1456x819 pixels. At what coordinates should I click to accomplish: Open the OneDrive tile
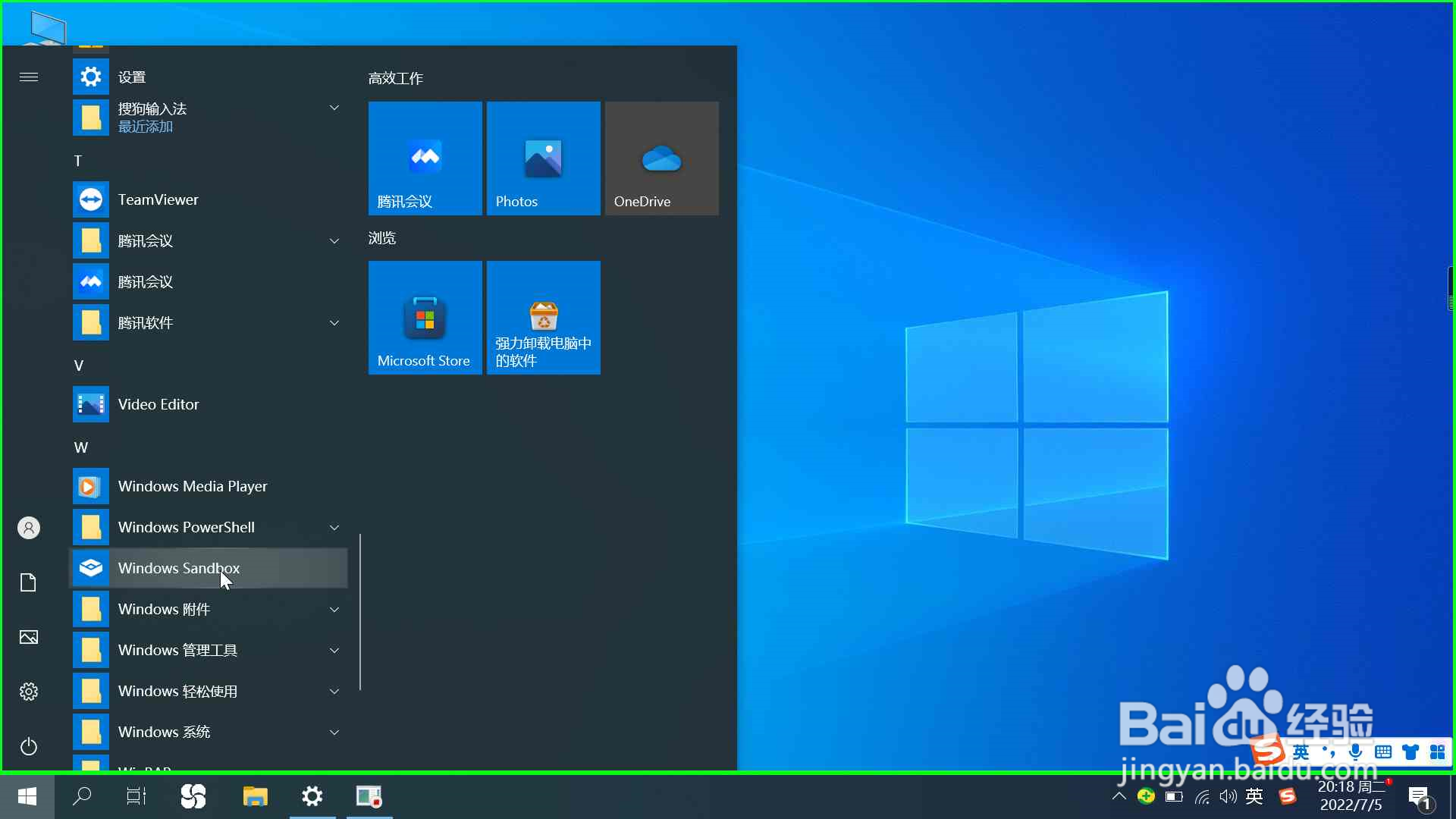pyautogui.click(x=662, y=158)
